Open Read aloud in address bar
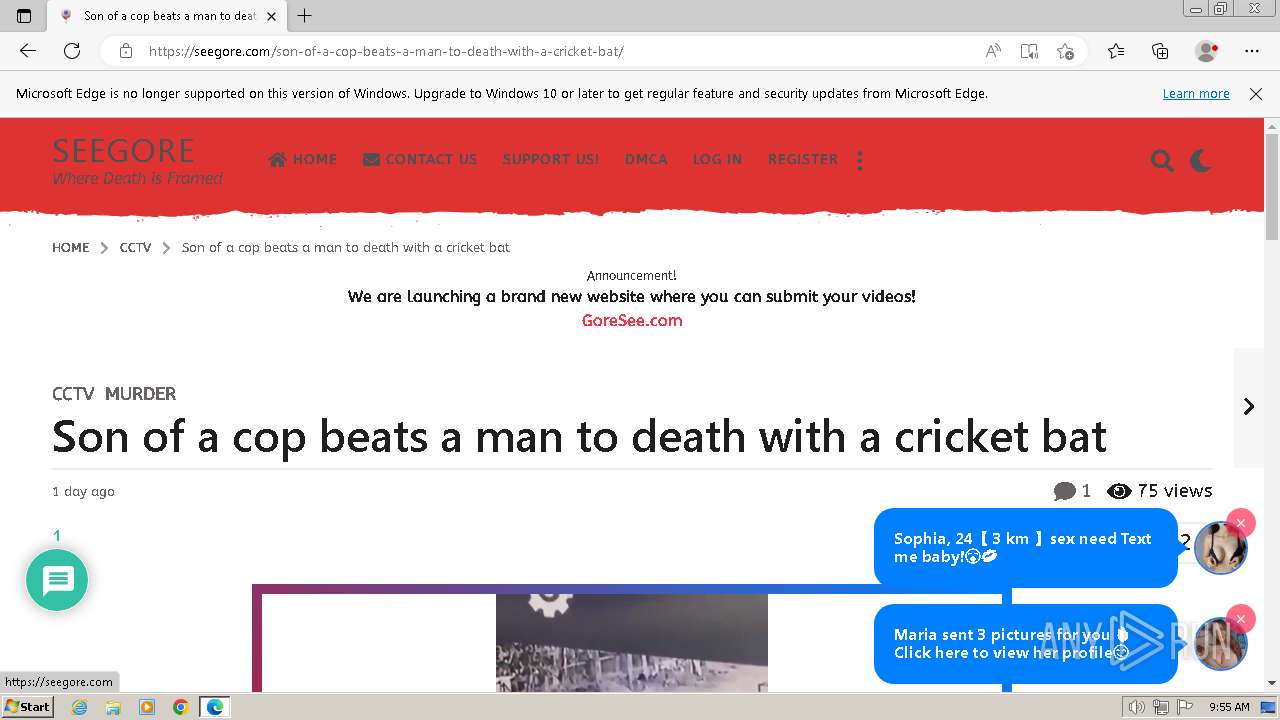The width and height of the screenshot is (1280, 720). coord(993,51)
